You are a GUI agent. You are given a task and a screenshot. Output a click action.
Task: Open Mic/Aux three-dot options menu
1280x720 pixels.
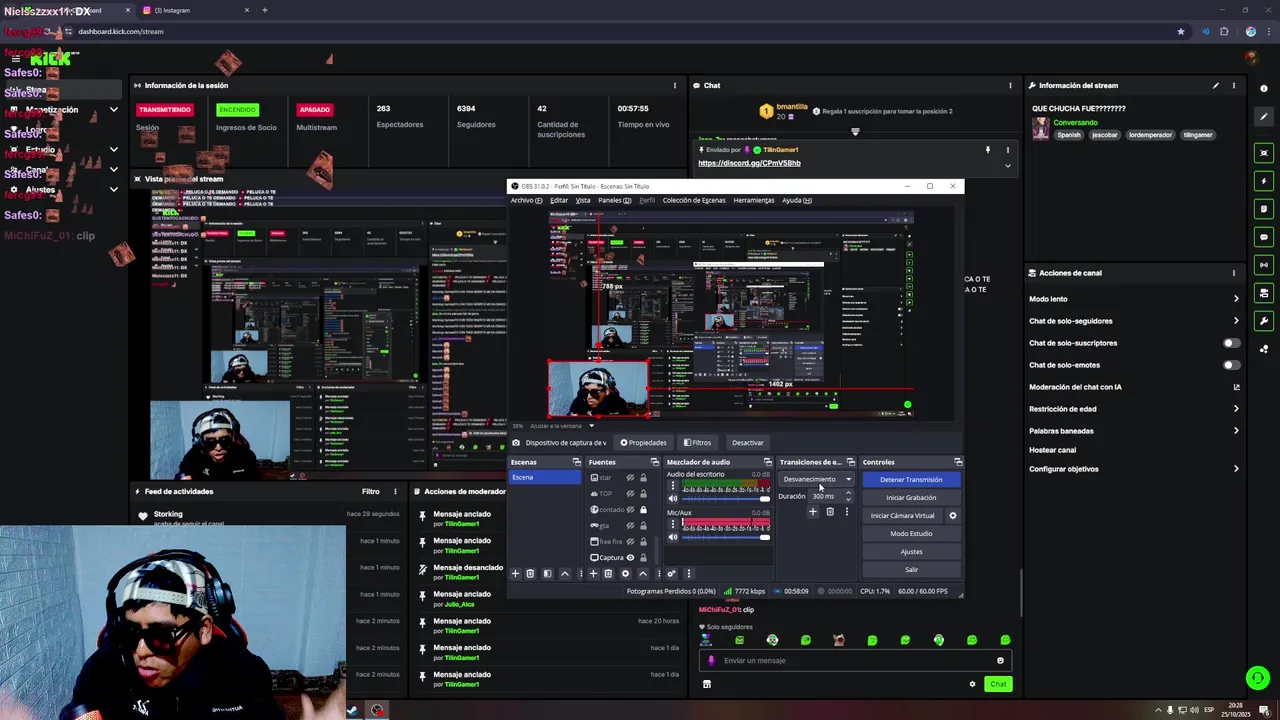coord(672,524)
